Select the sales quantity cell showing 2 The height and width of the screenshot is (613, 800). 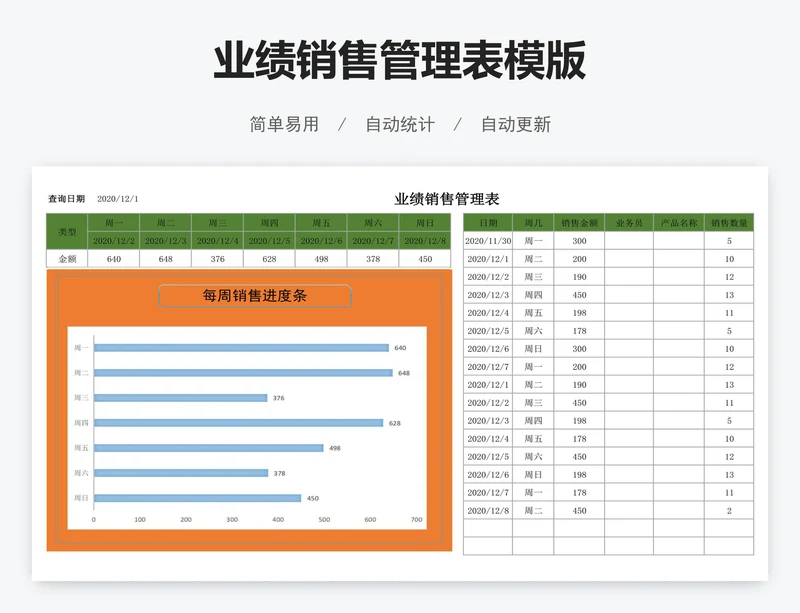click(729, 511)
